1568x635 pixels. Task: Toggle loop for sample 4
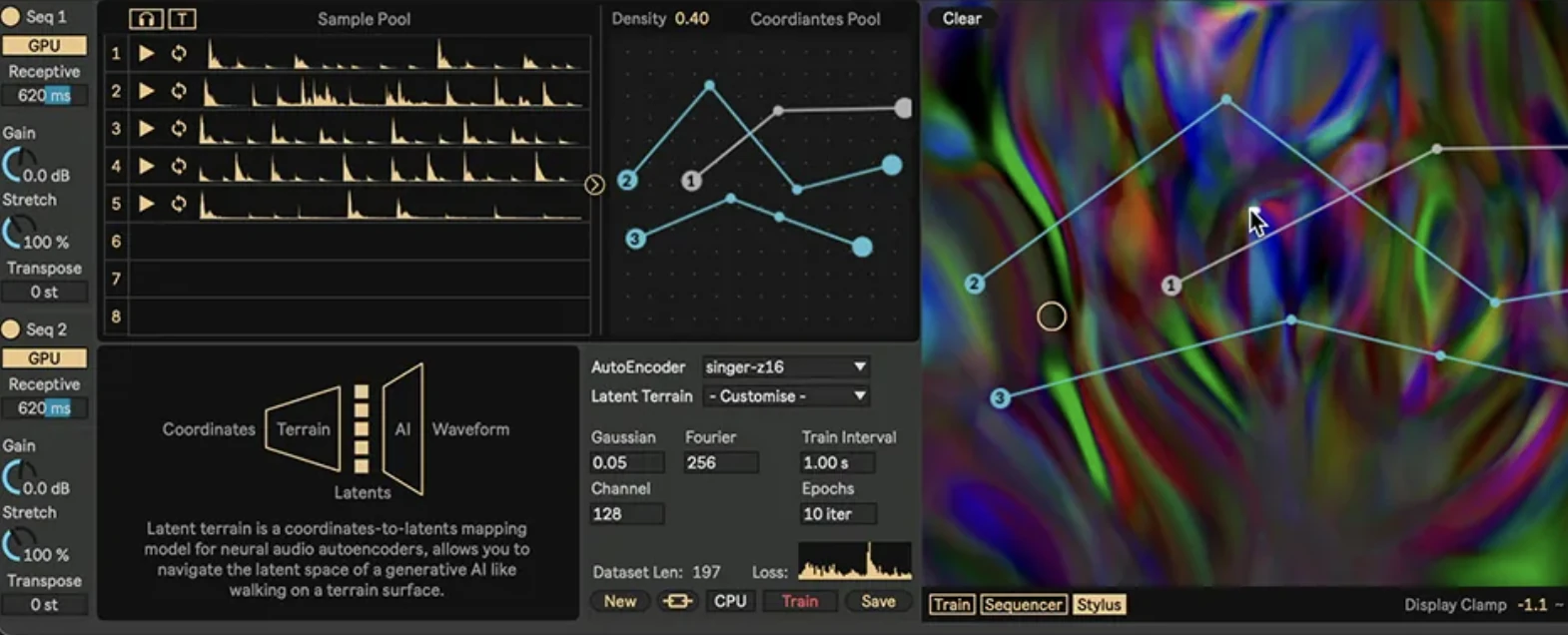pyautogui.click(x=179, y=166)
